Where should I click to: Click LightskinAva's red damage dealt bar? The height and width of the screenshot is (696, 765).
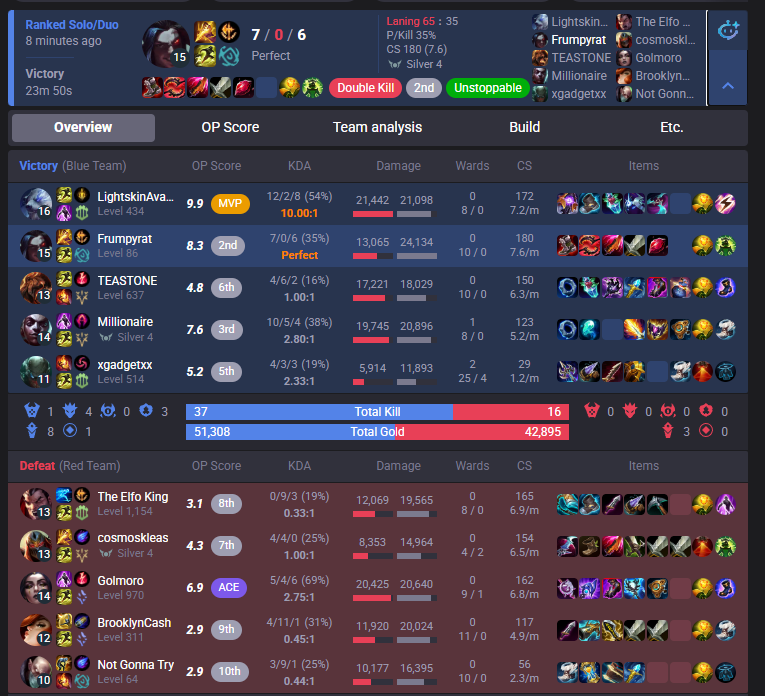point(373,214)
